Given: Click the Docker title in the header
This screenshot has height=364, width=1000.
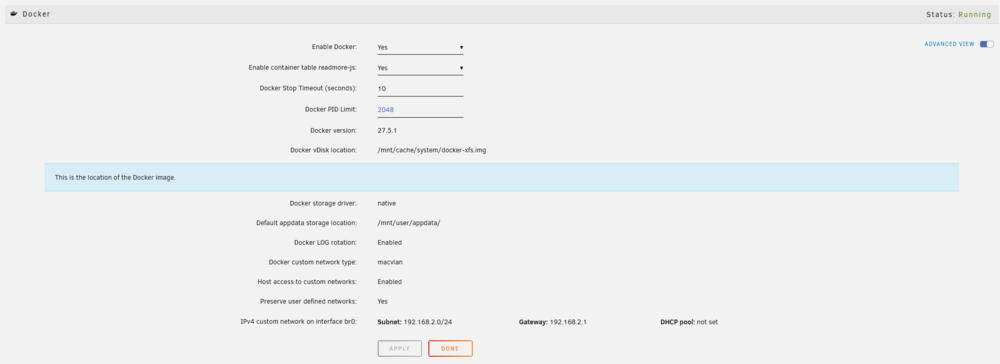Looking at the screenshot, I should point(36,14).
